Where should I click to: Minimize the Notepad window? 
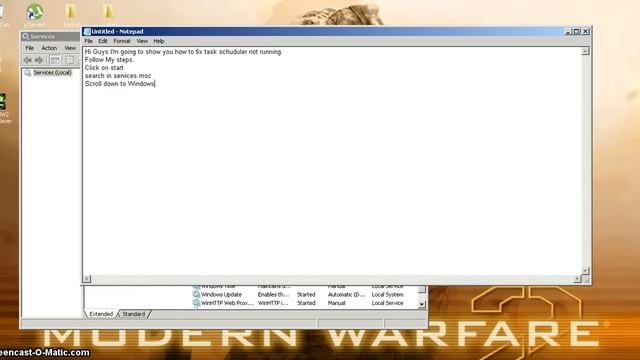point(568,31)
